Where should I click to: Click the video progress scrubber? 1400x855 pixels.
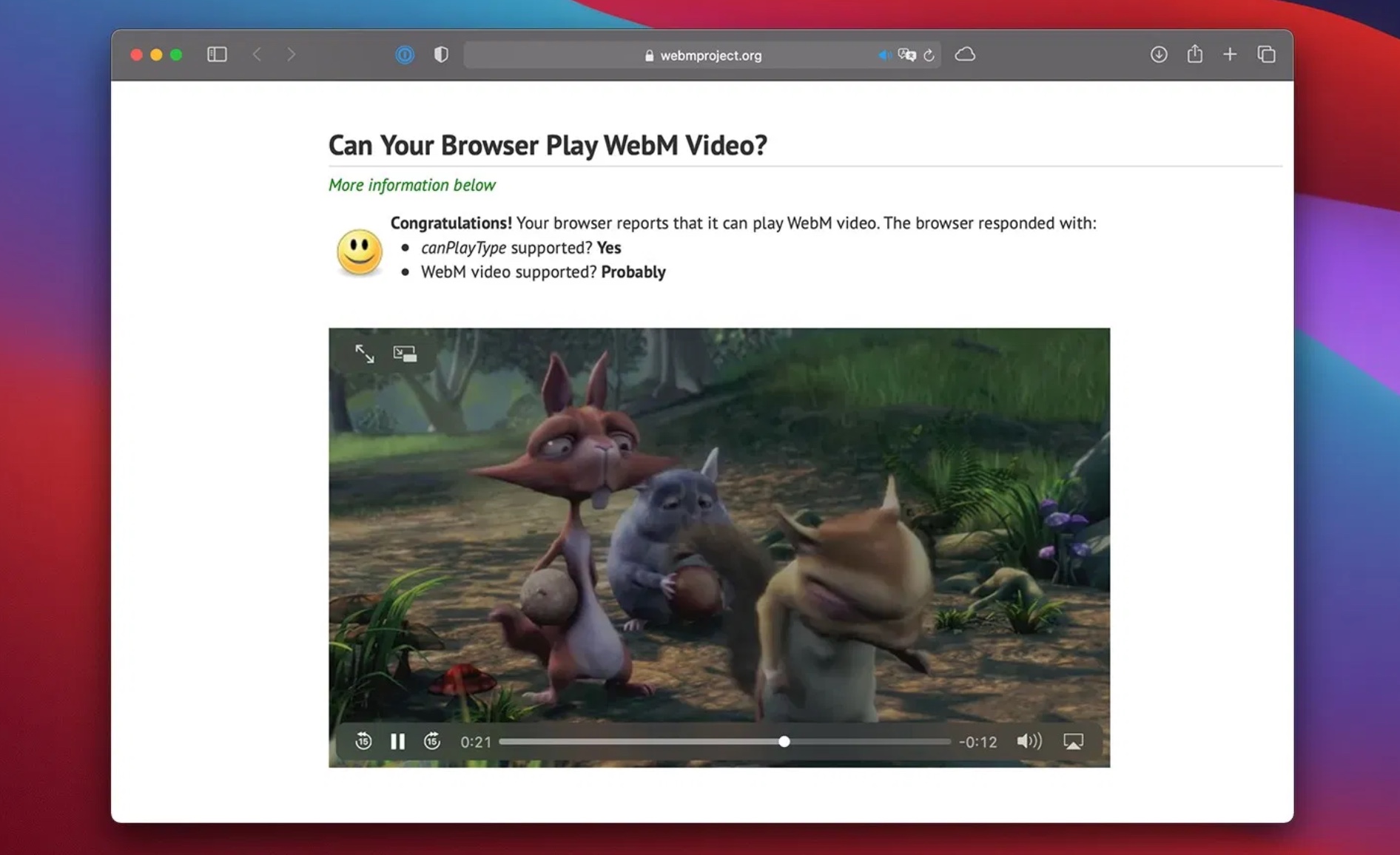[x=784, y=741]
